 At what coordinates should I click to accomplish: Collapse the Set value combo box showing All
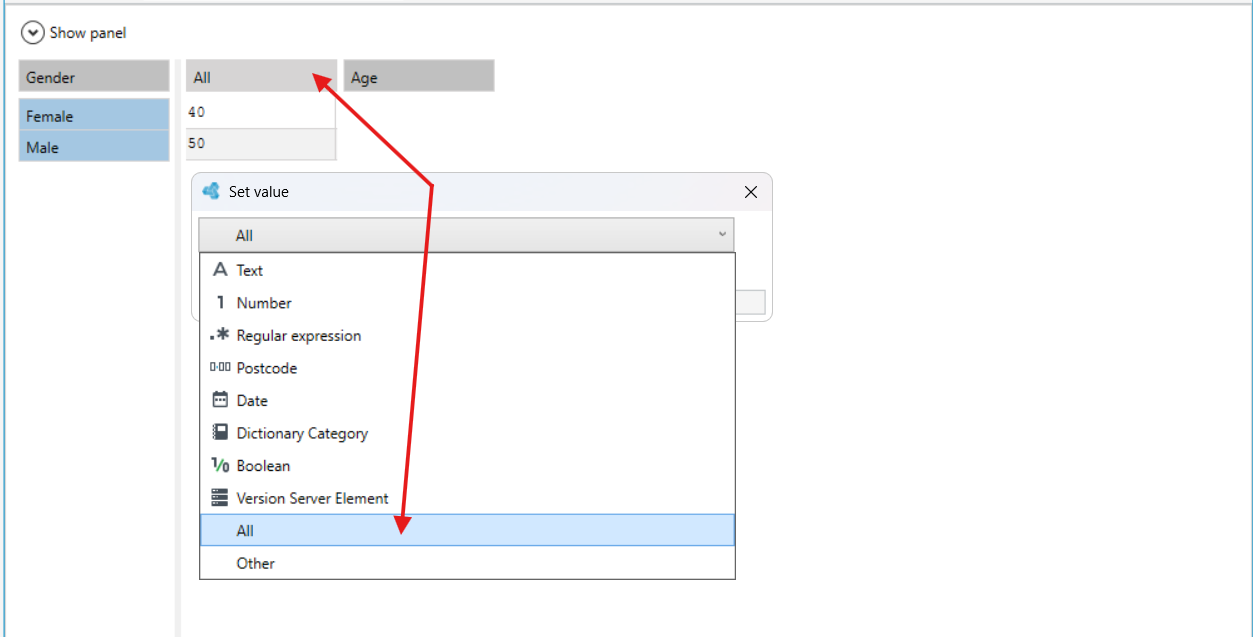click(x=466, y=235)
